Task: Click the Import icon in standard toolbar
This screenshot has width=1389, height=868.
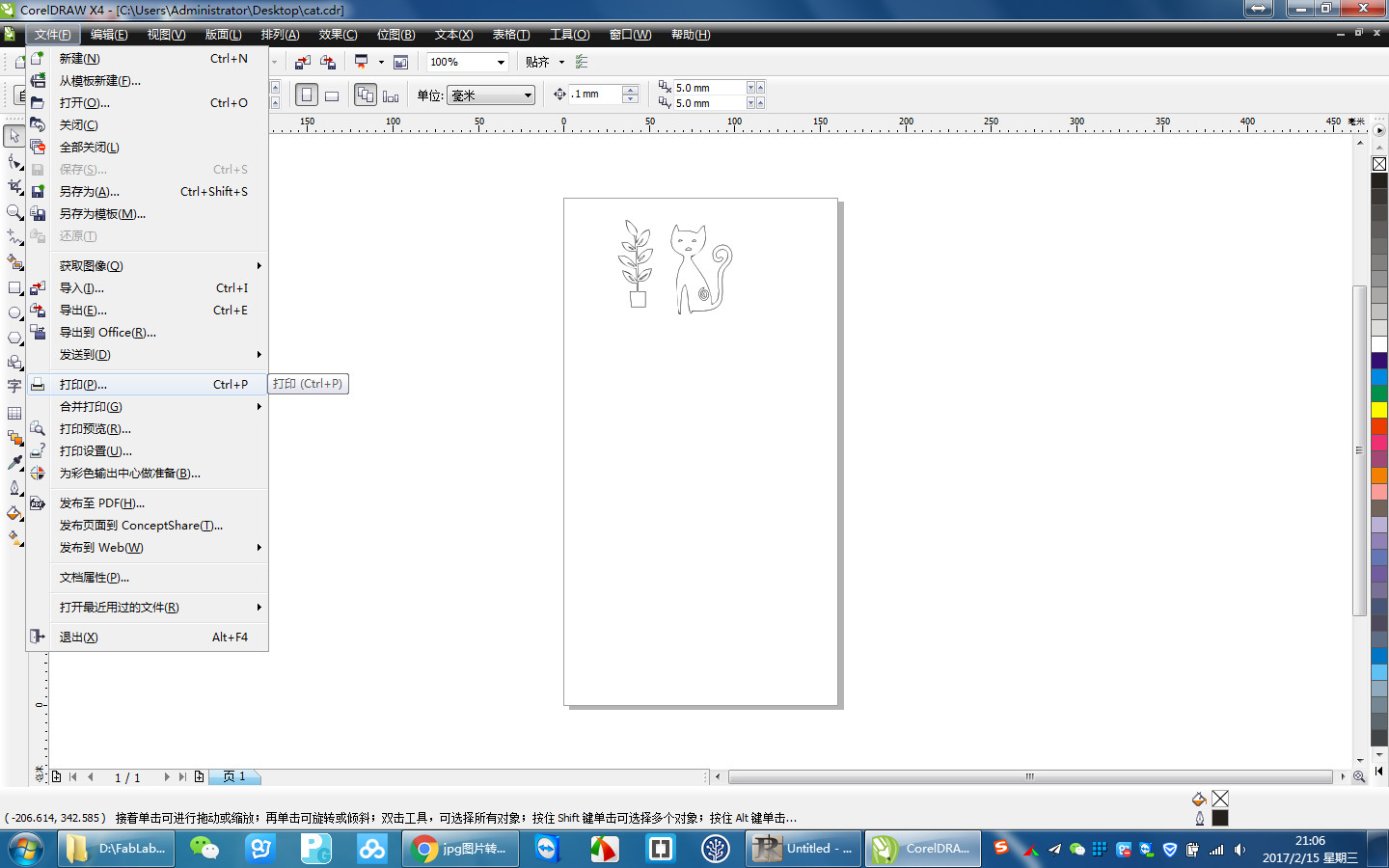Action: pyautogui.click(x=303, y=62)
